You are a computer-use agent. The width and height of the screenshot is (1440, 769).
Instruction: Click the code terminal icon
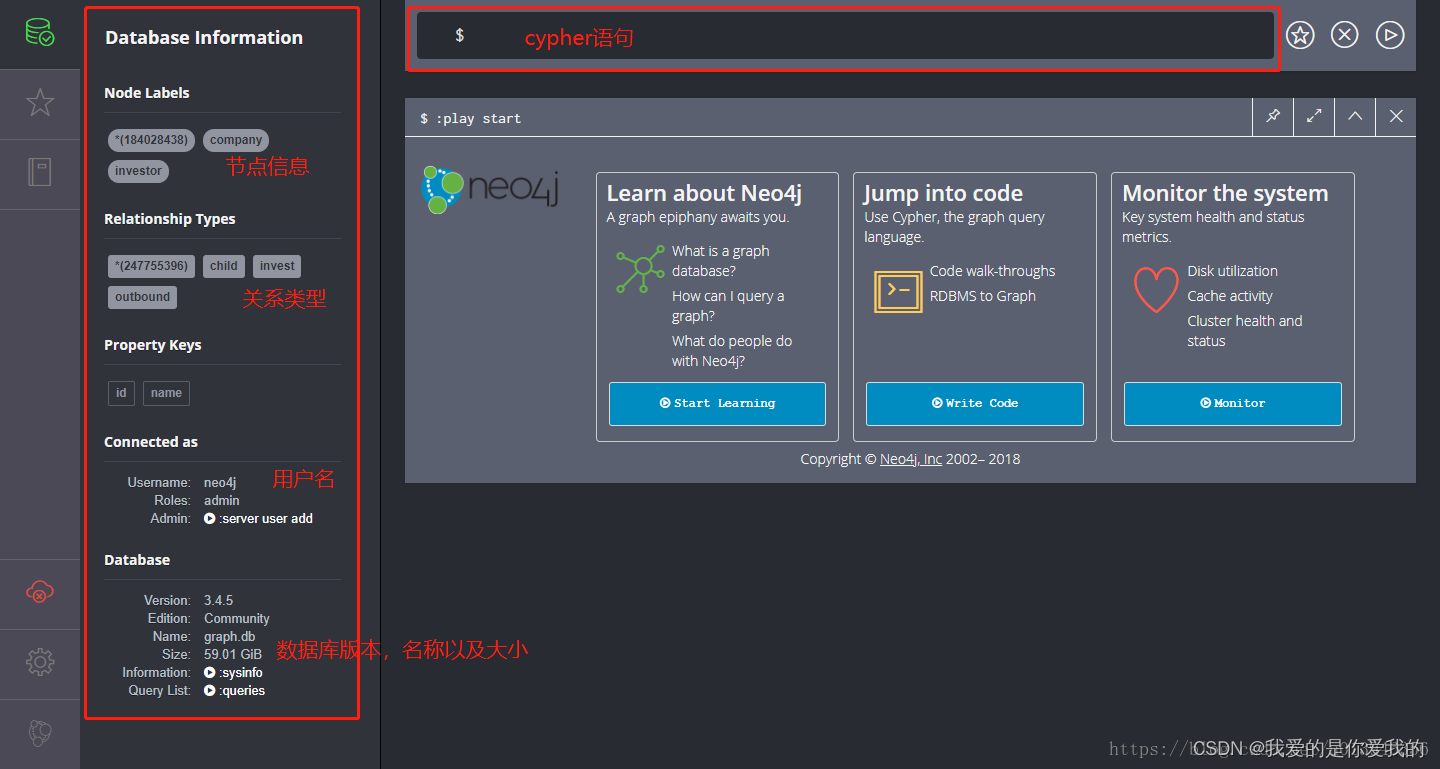click(x=898, y=291)
